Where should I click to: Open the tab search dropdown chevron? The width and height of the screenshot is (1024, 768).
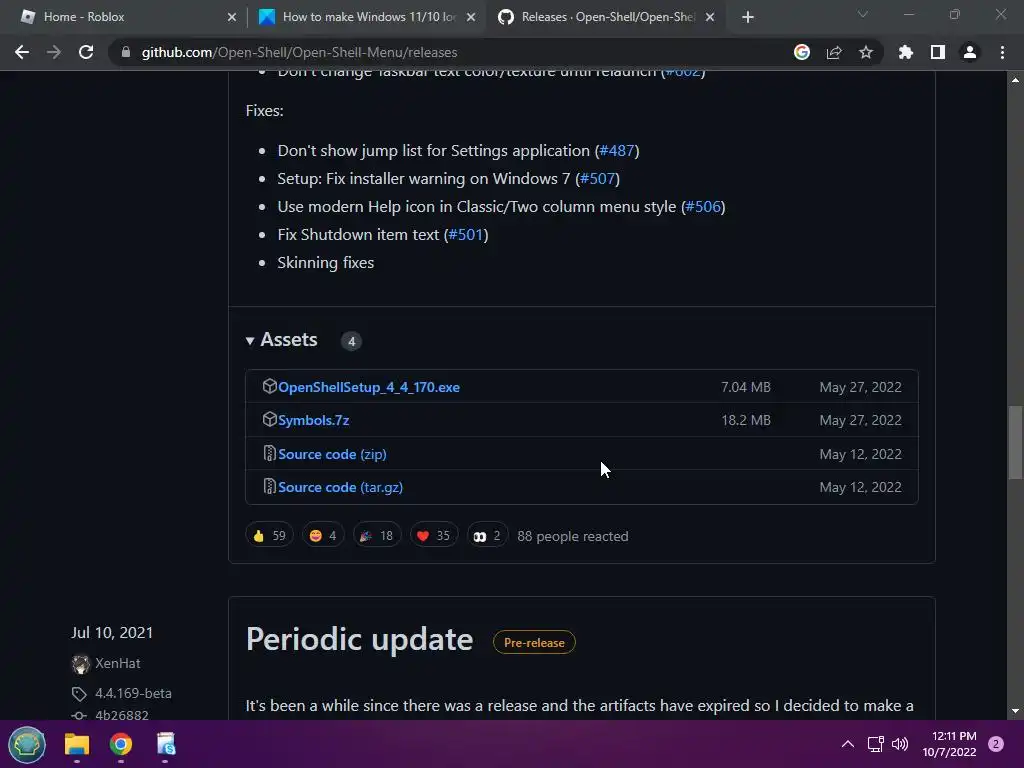[x=863, y=14]
